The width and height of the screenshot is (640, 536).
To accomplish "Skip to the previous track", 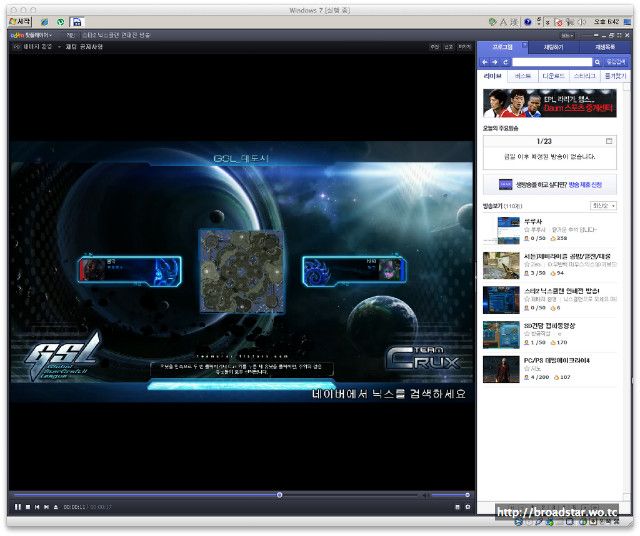I will tap(37, 507).
